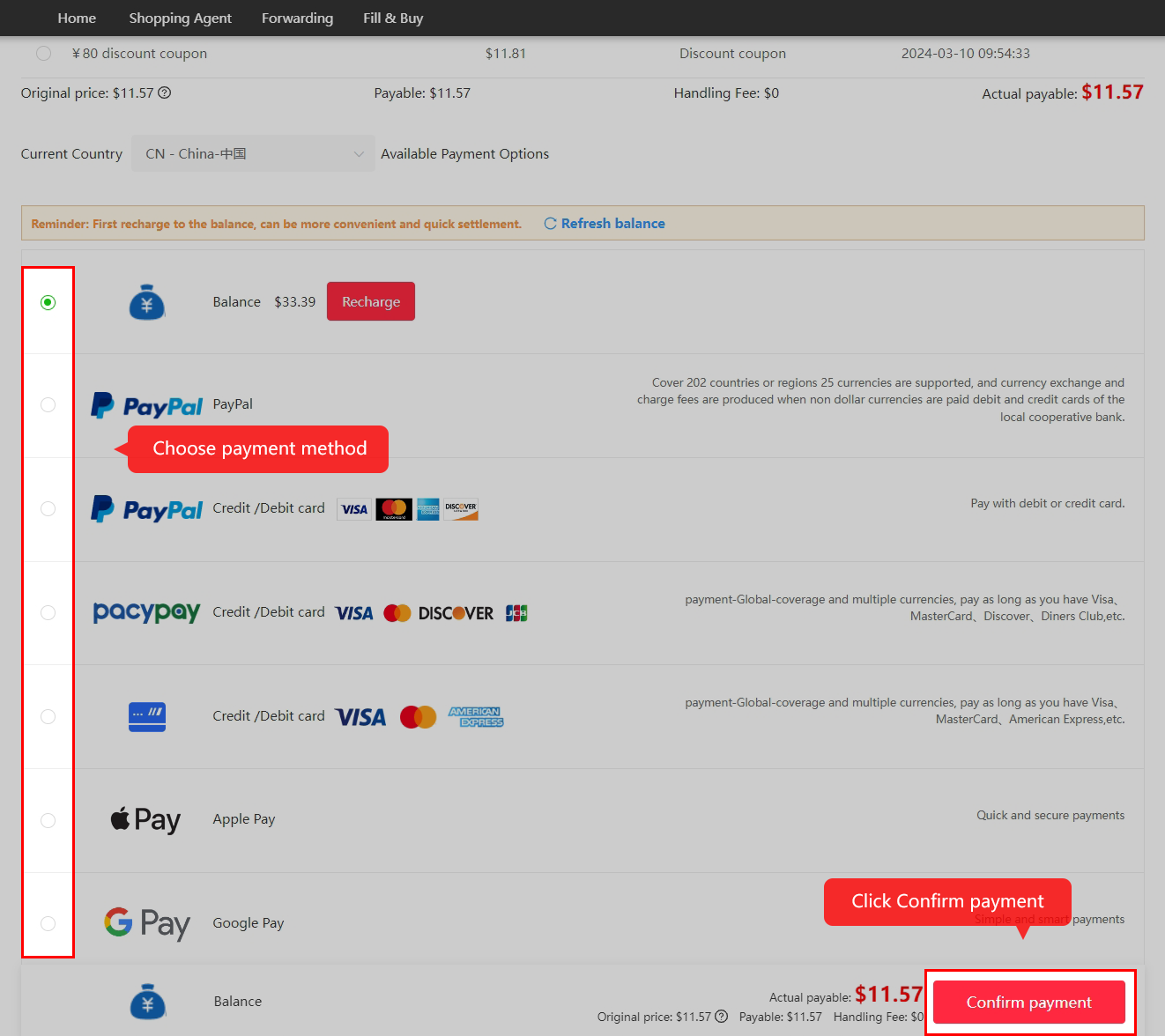
Task: Click the Refresh balance link
Action: pos(605,223)
